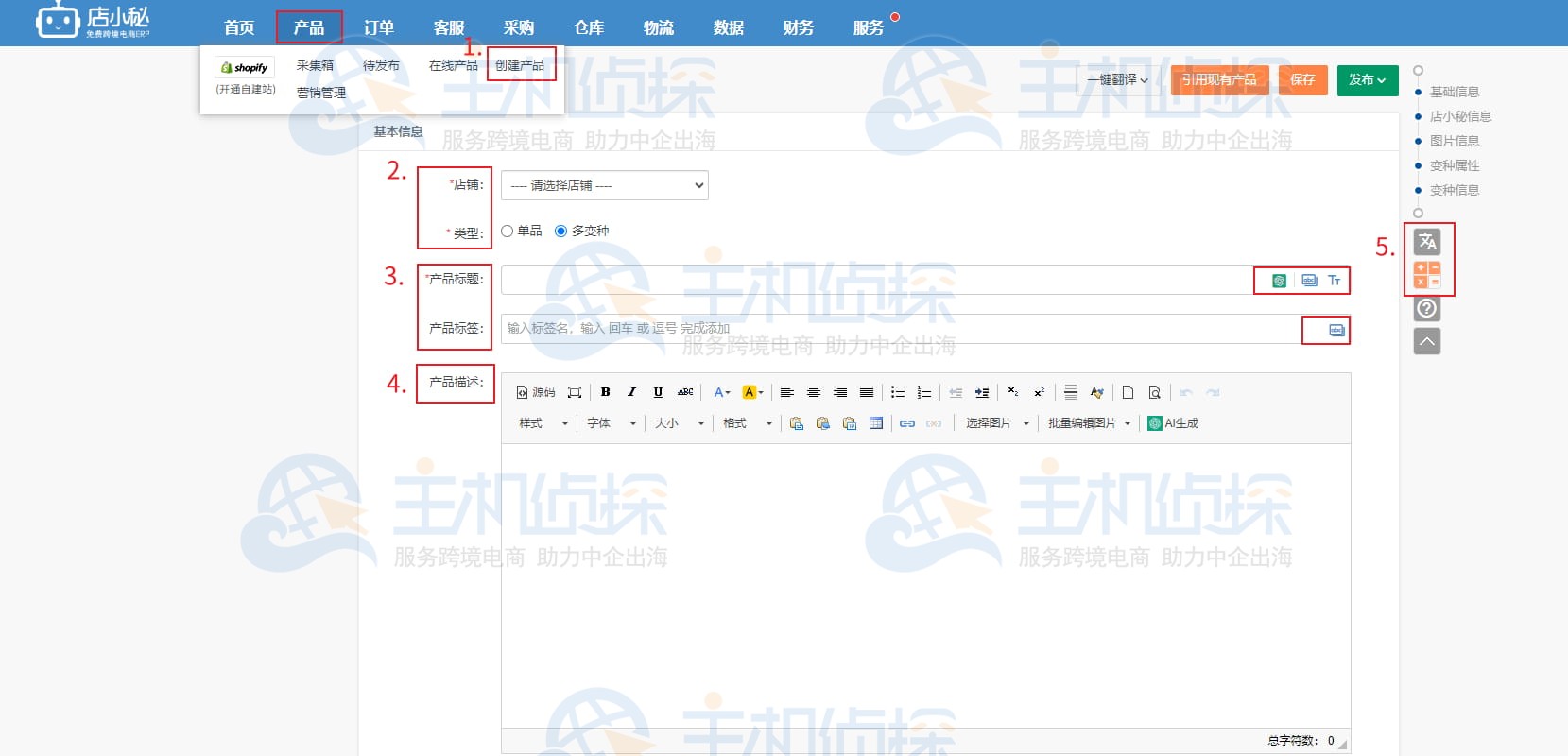Open the 采购 menu
This screenshot has width=1568, height=756.
[x=519, y=27]
